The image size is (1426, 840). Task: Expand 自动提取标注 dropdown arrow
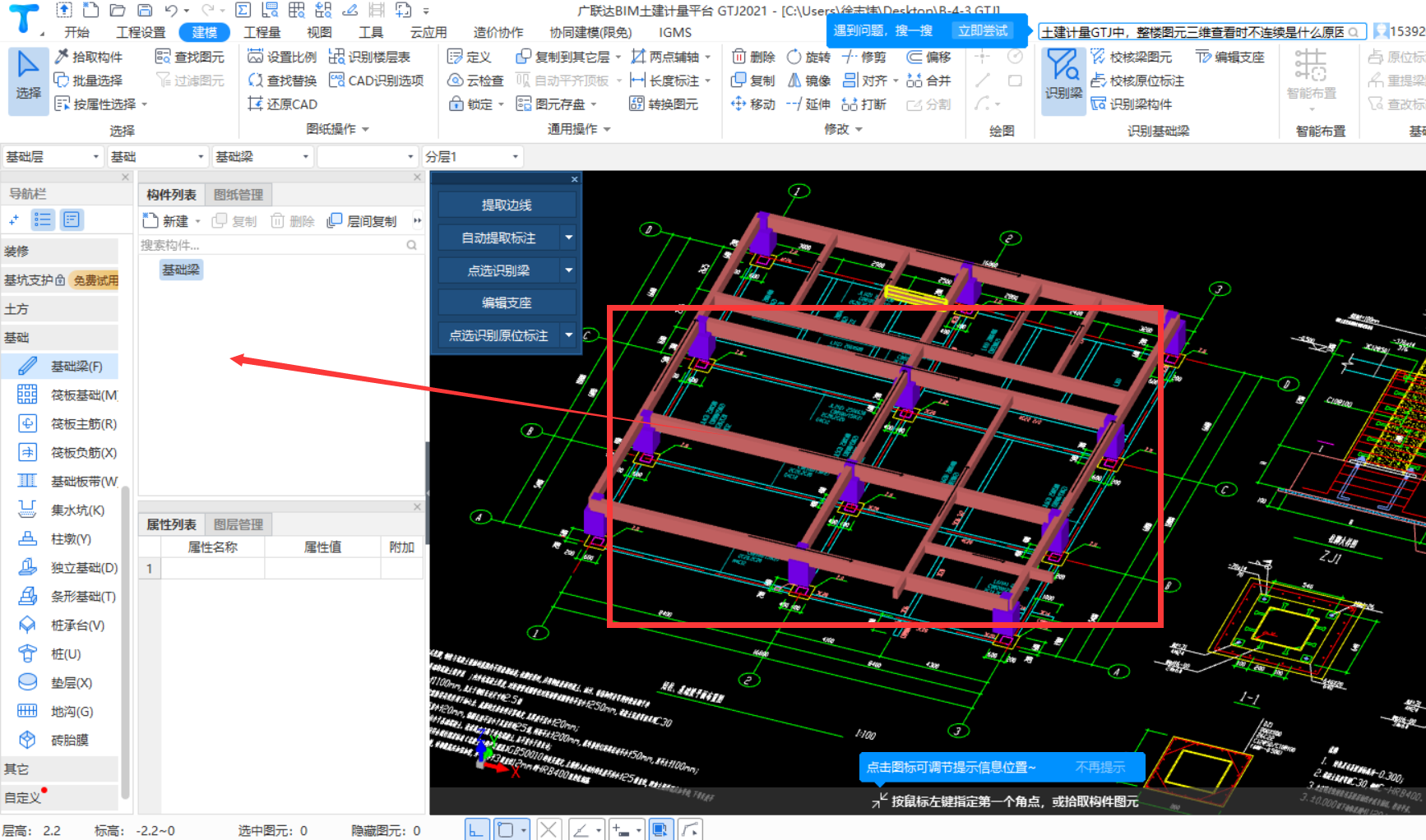[568, 238]
